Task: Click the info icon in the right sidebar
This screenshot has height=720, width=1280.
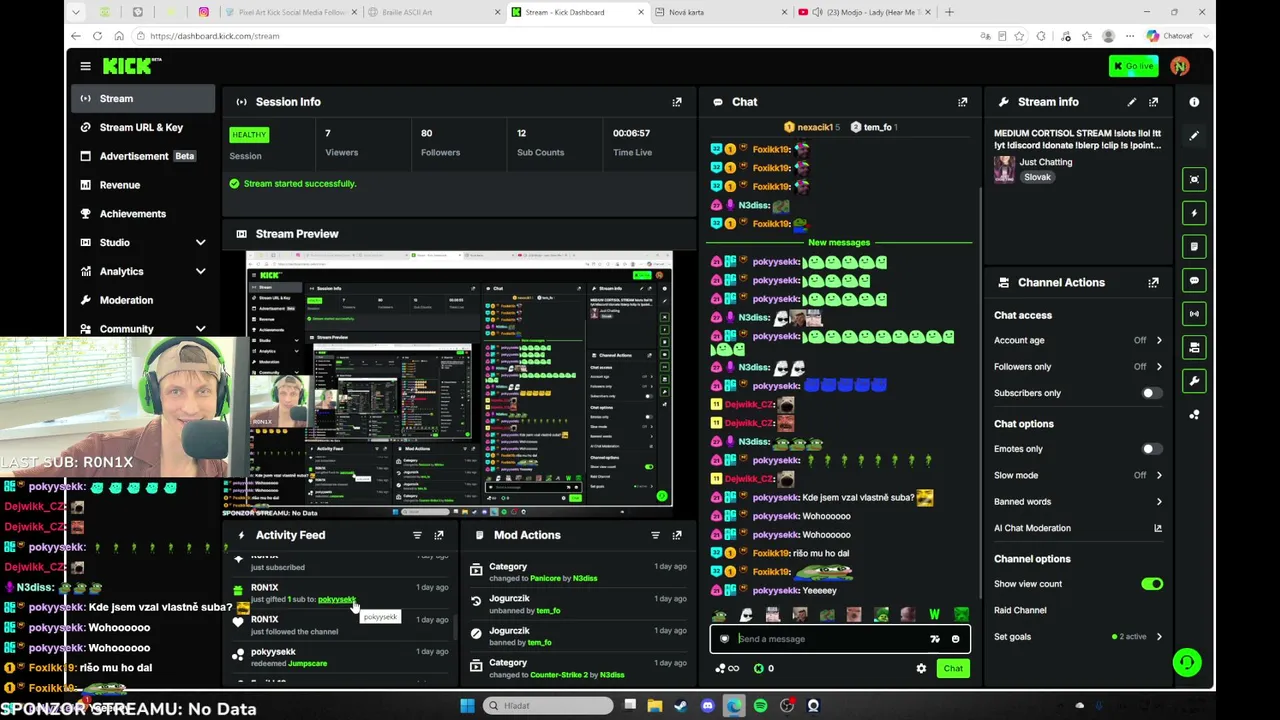Action: click(x=1194, y=102)
